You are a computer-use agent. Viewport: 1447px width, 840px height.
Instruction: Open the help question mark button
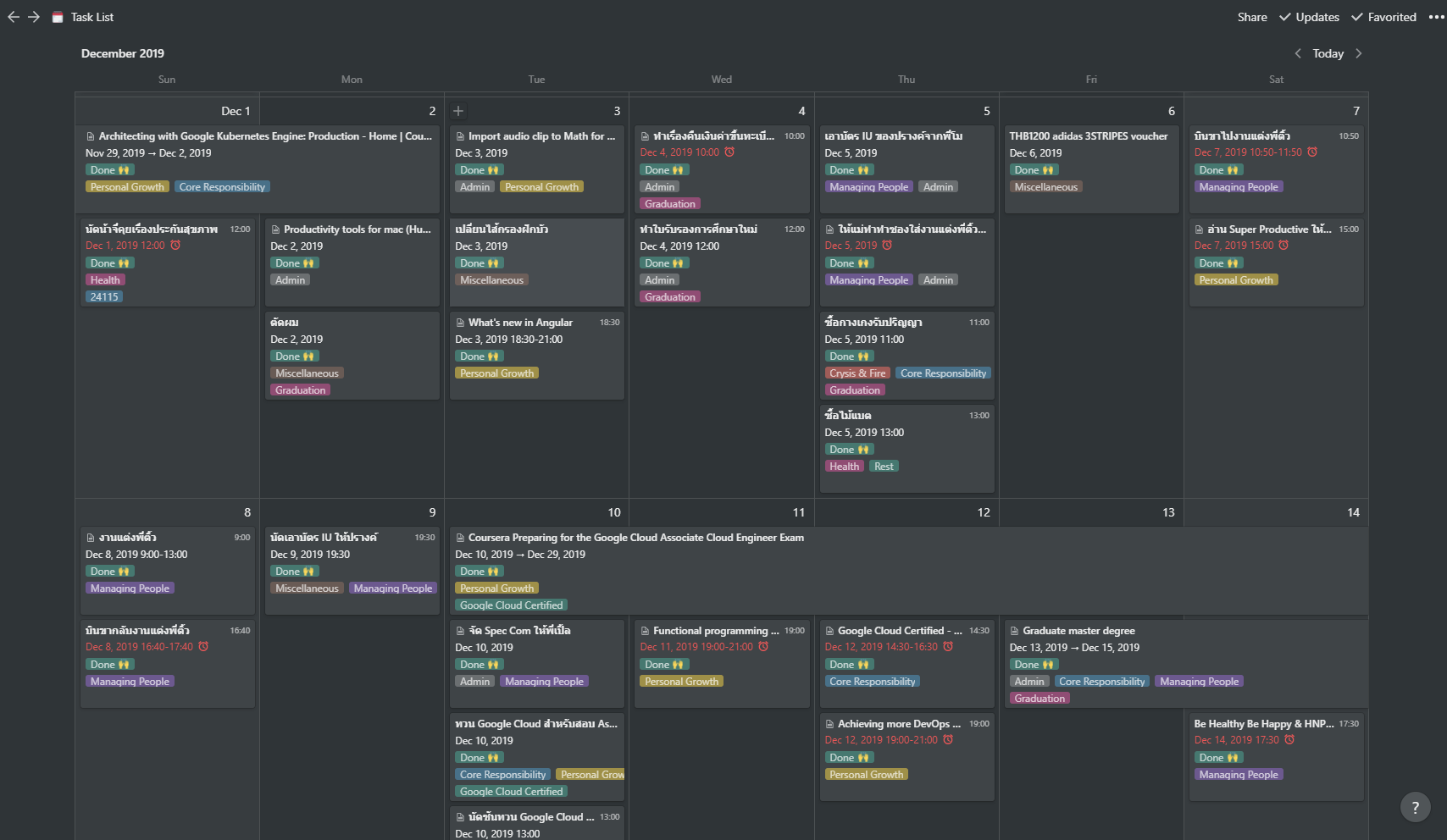[1414, 807]
